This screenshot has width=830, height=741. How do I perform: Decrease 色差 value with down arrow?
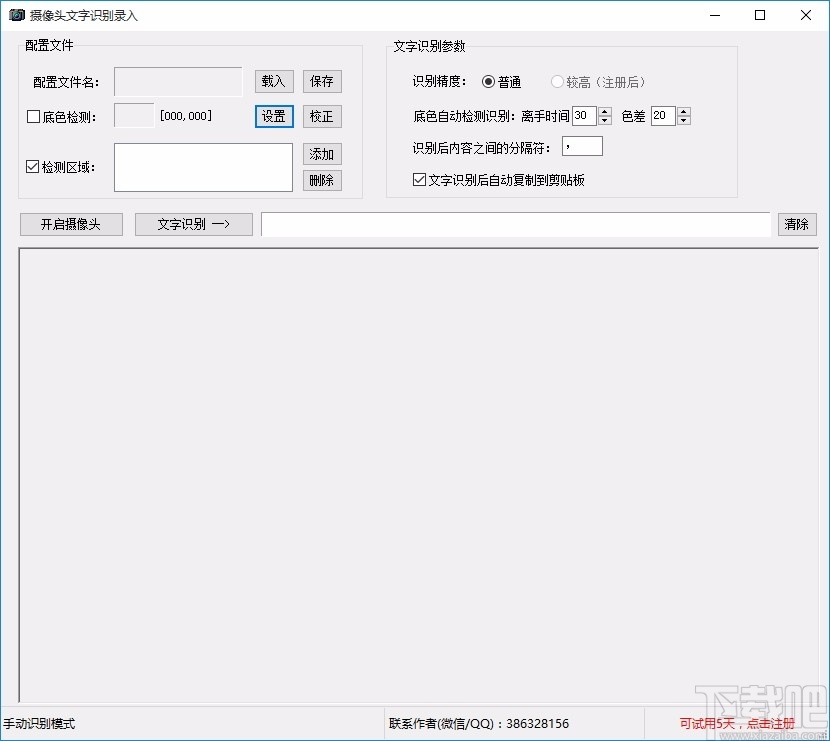tap(684, 121)
